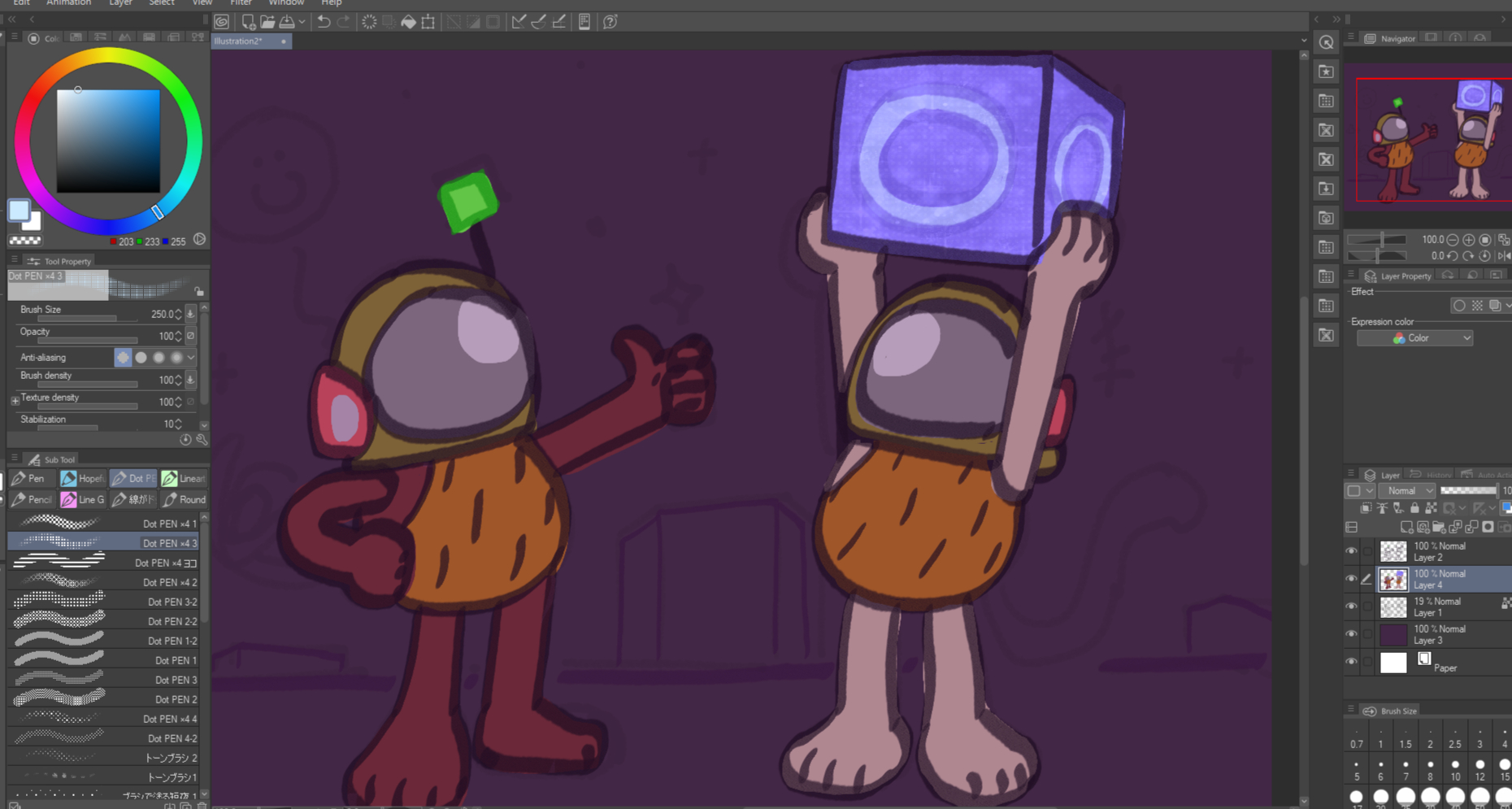Hide the Paper layer
Screen dimensions: 1512x809
1351,662
